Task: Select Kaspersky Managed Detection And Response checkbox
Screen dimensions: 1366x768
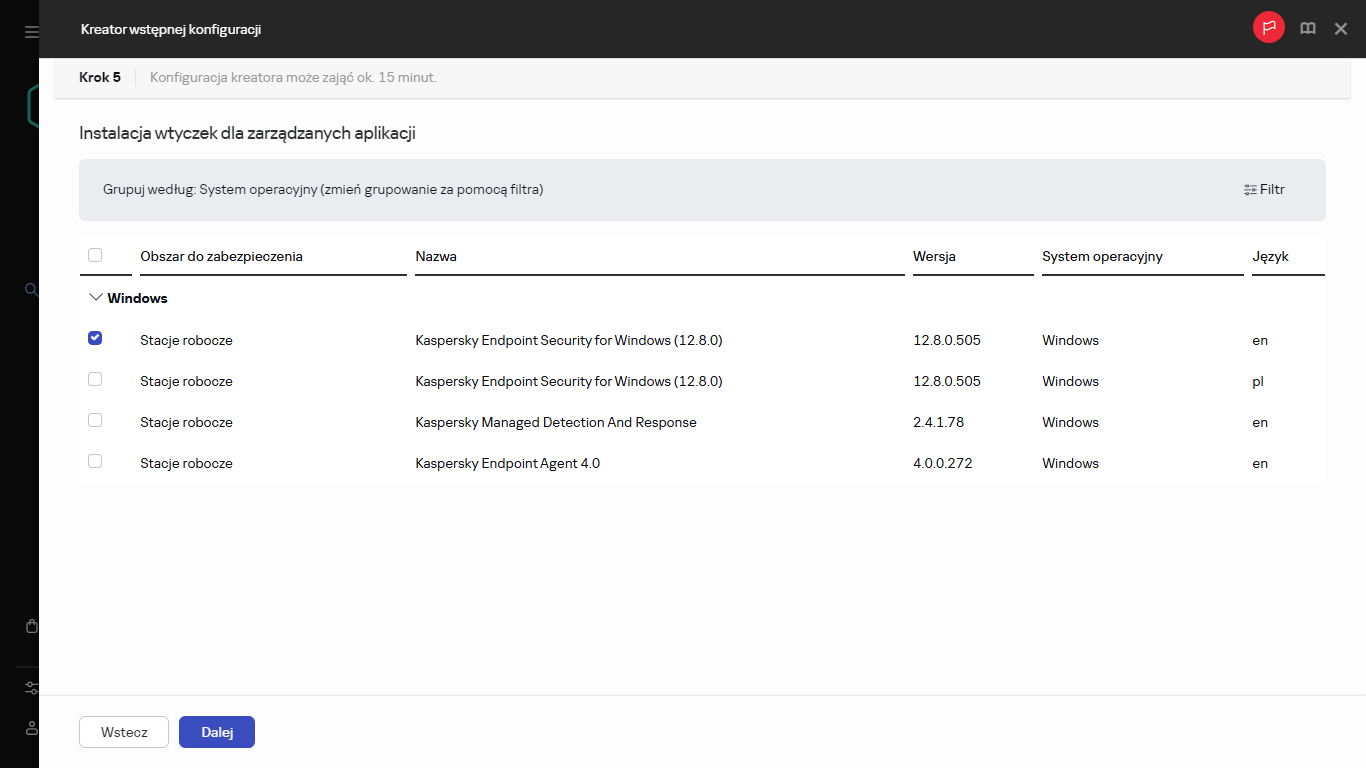Action: pos(95,420)
